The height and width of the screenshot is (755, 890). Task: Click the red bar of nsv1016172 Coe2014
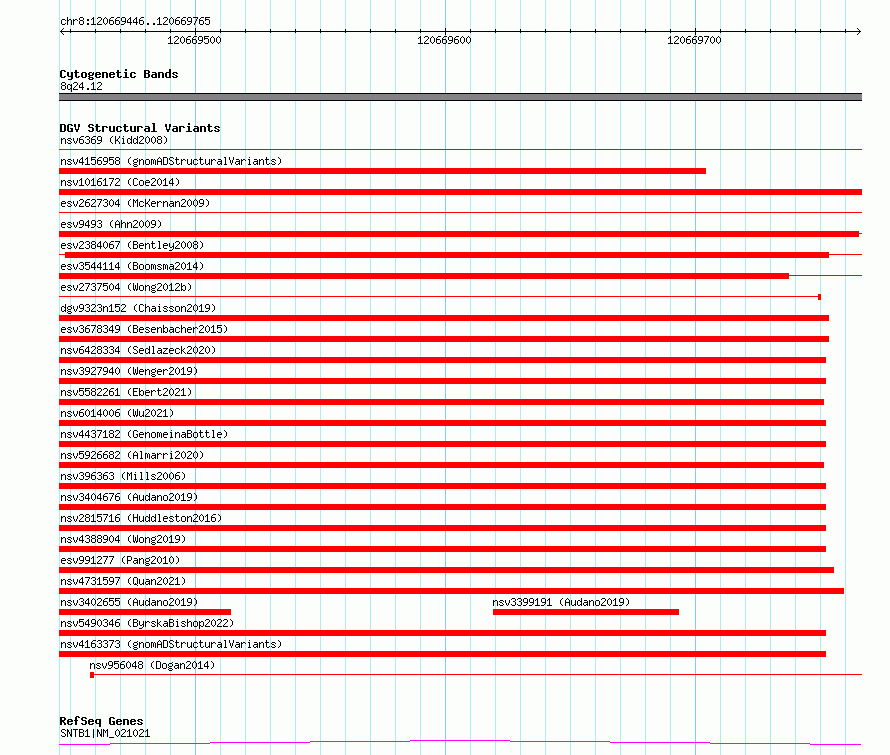click(460, 192)
